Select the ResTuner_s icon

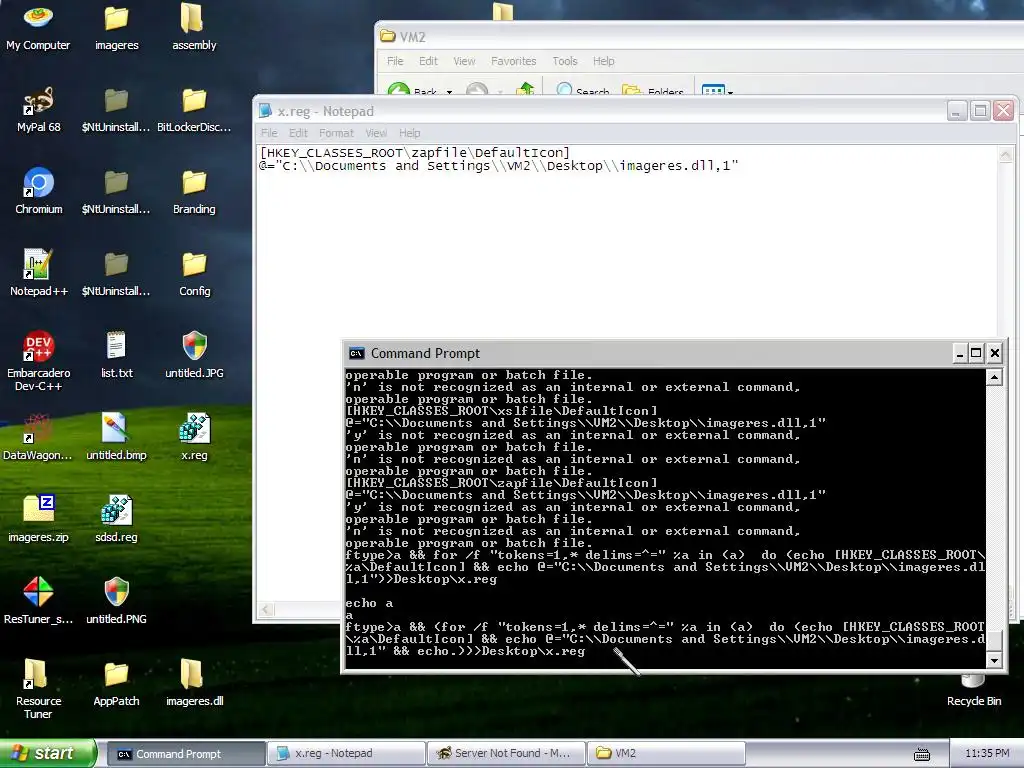point(38,600)
